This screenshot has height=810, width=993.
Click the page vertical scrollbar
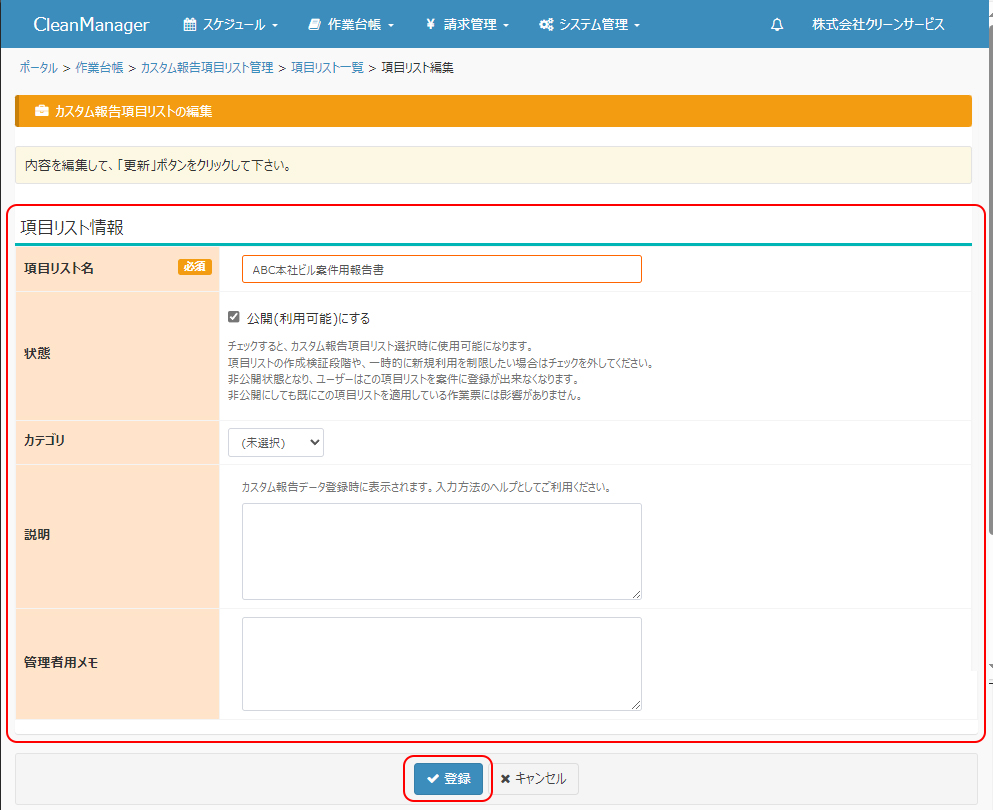pos(988,300)
